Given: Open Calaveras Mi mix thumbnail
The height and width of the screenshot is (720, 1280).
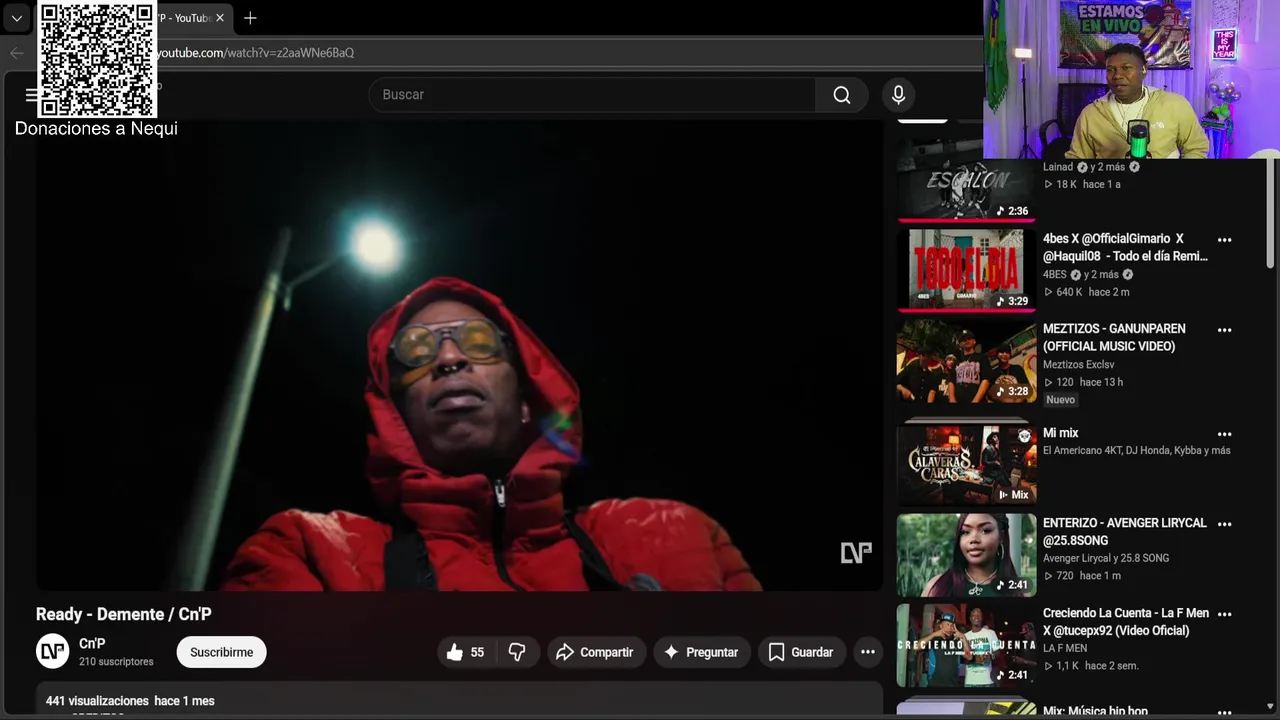Looking at the screenshot, I should (966, 464).
